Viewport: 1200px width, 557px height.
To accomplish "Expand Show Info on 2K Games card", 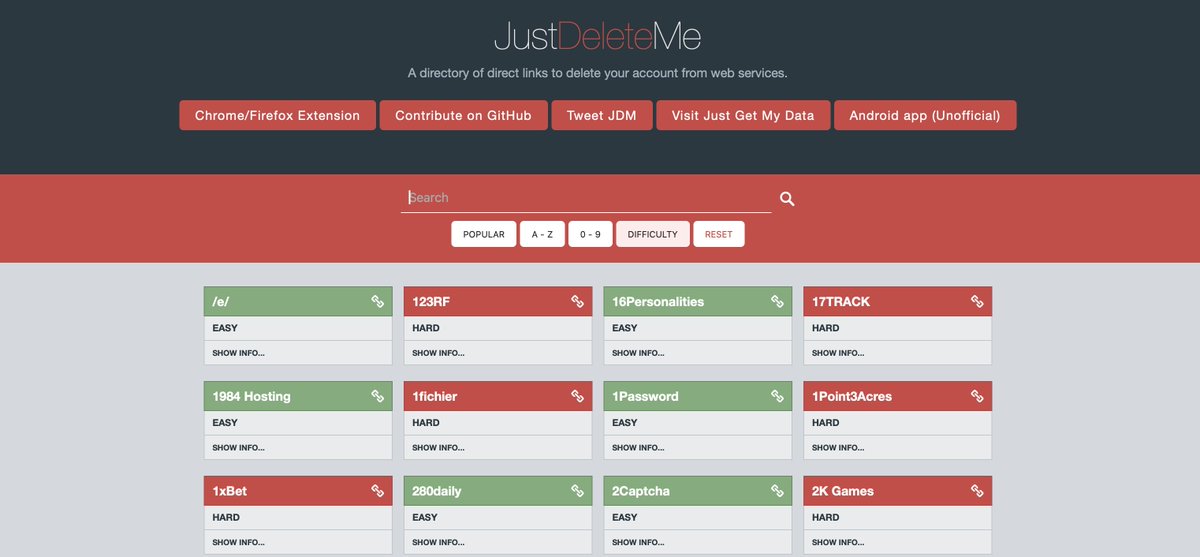I will click(838, 543).
